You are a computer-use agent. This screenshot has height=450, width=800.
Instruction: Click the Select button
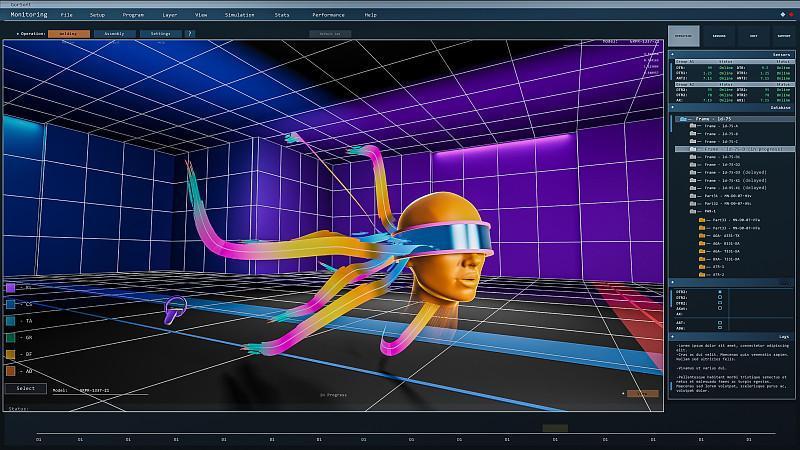[26, 388]
